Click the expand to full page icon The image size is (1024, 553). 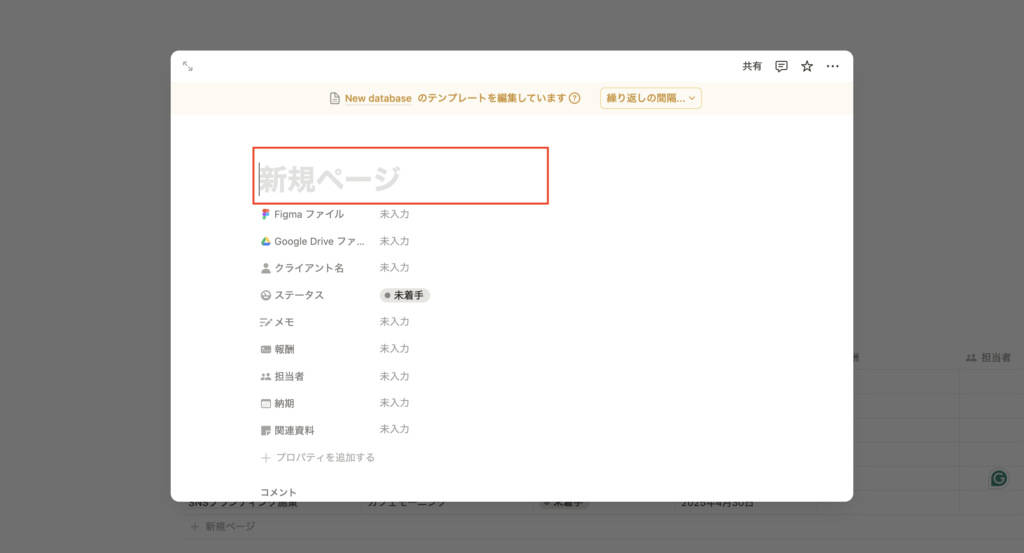click(188, 66)
